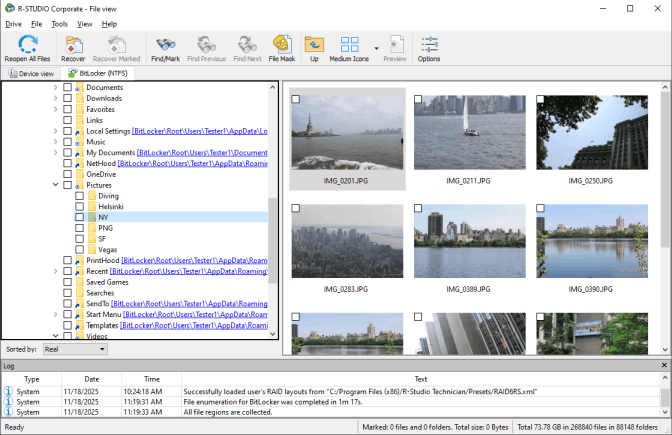The height and width of the screenshot is (435, 672).
Task: Open the Medium Icons view dropdown arrow
Action: coord(376,48)
